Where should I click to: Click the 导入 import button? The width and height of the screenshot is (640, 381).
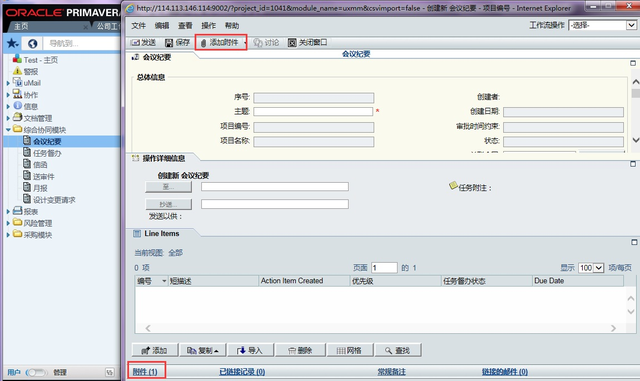250,350
